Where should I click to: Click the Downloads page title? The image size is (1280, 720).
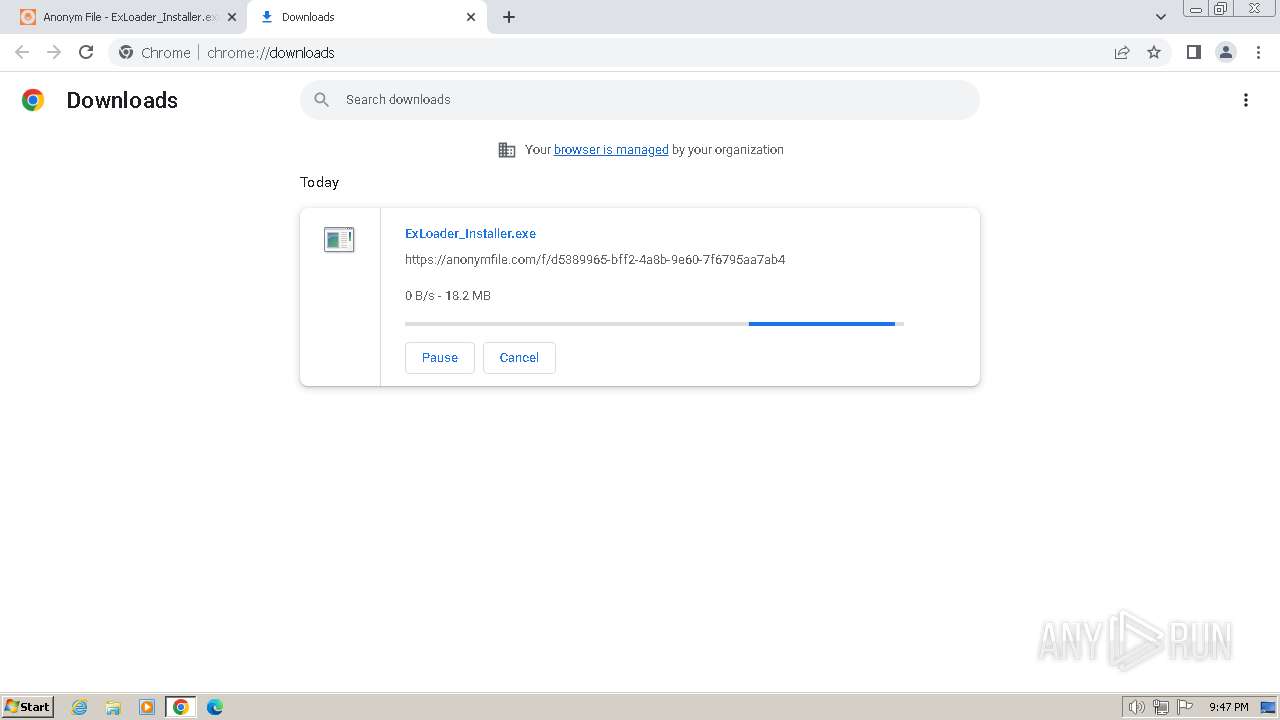point(122,100)
